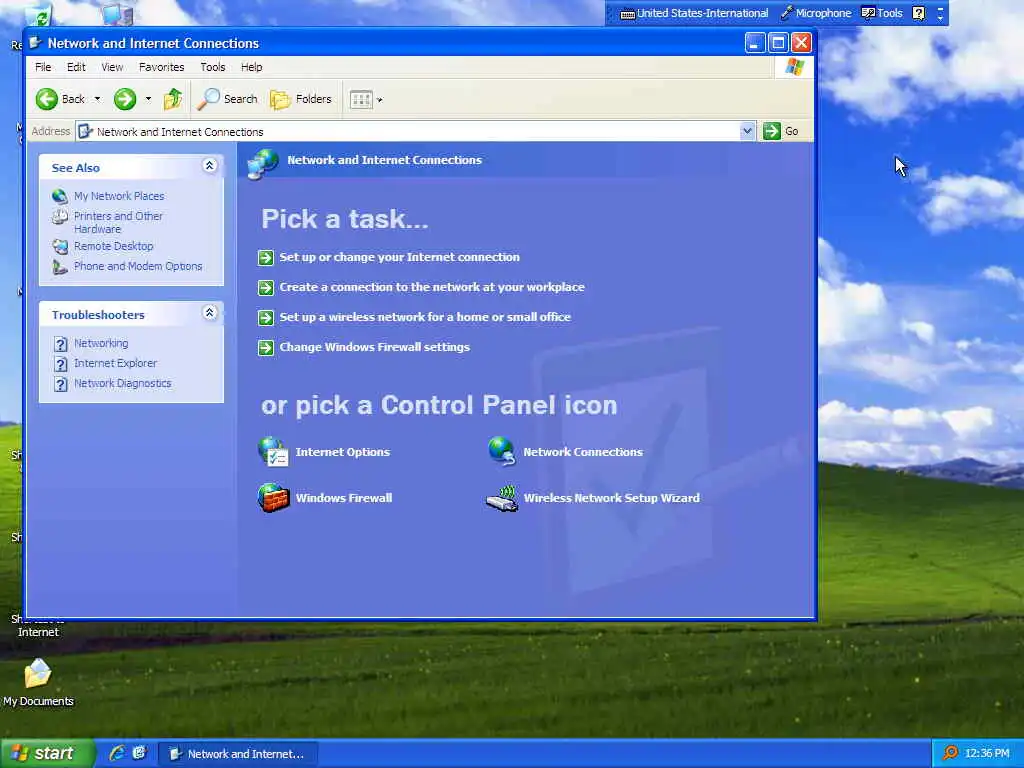Collapse the See Also panel
The image size is (1024, 768).
tap(210, 166)
